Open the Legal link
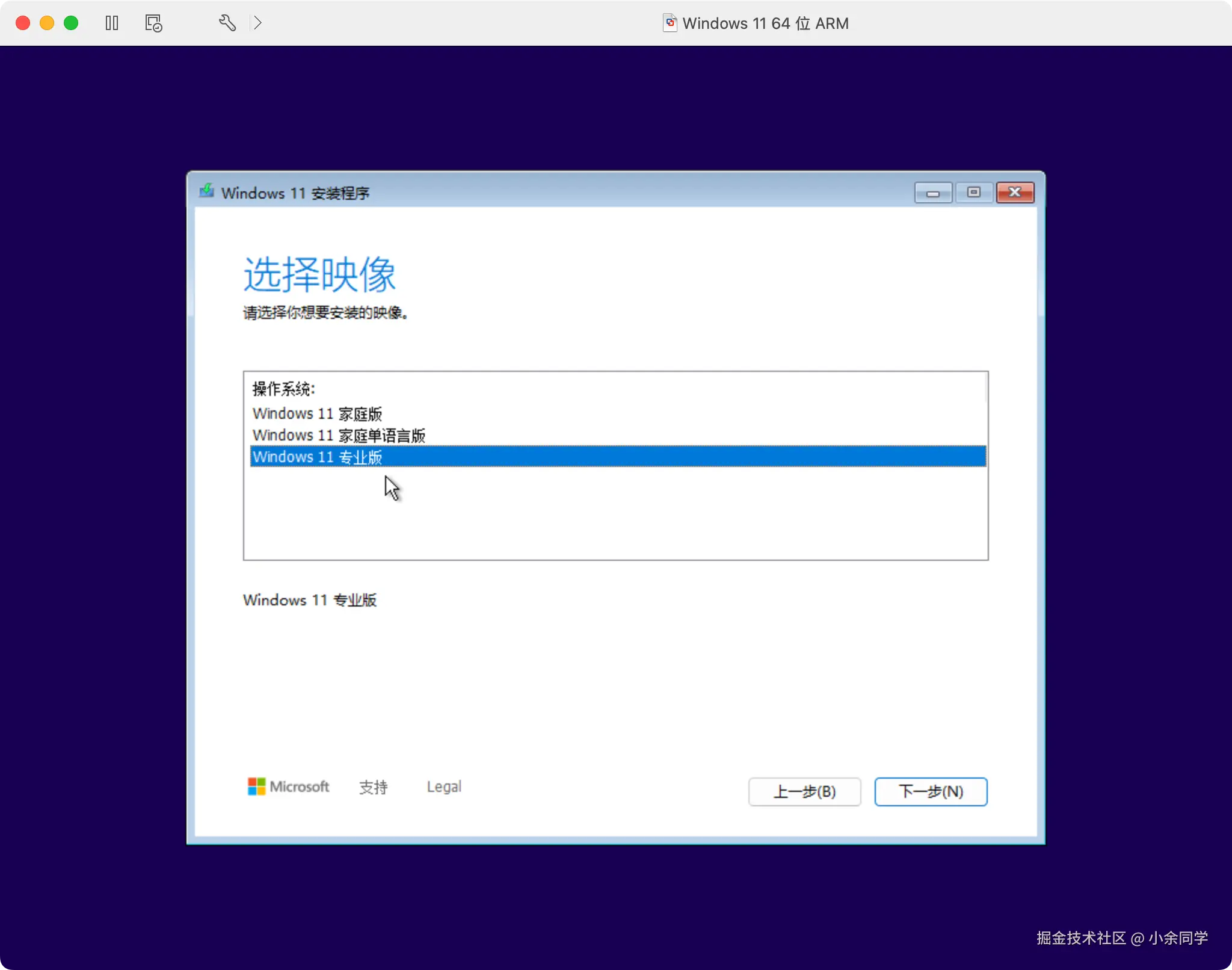Screen dimensions: 1232x970 (x=444, y=787)
